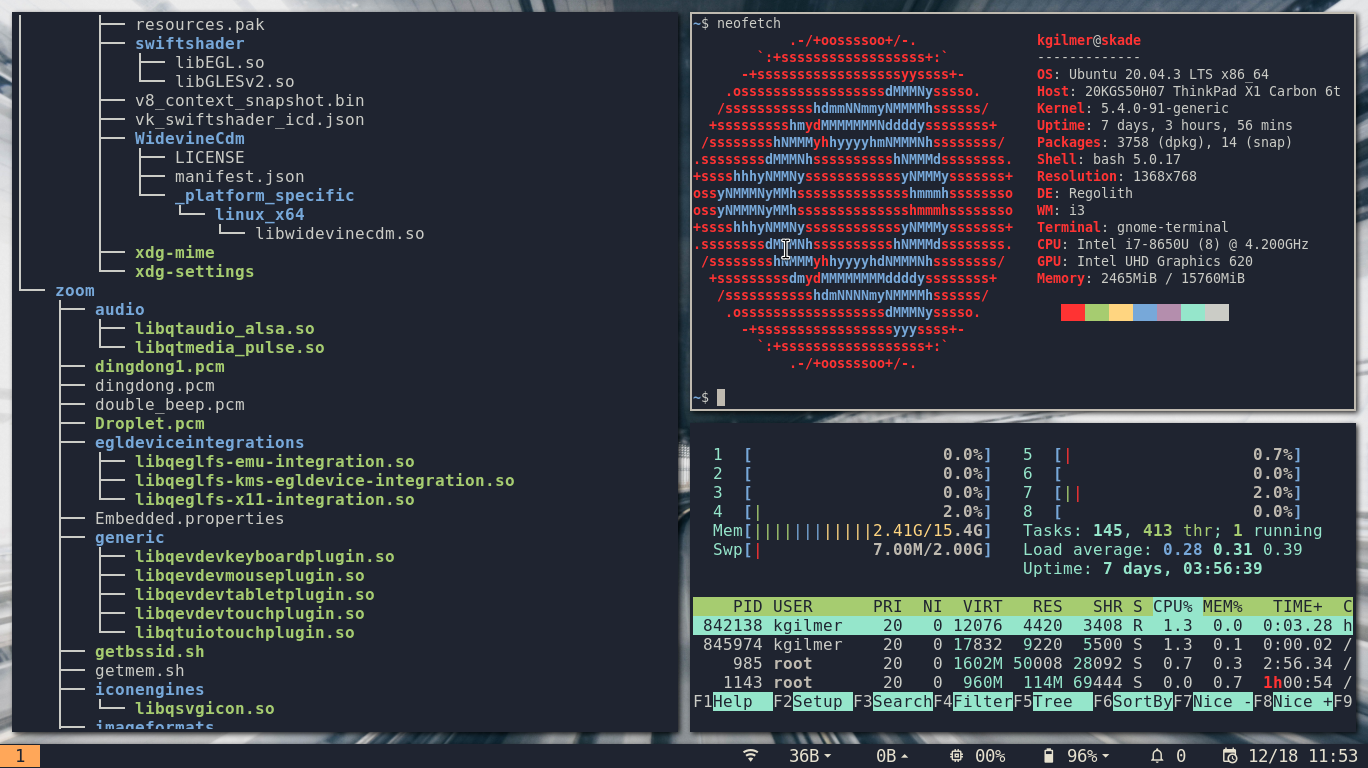Click the yellow color block in neofetch

(x=1121, y=313)
